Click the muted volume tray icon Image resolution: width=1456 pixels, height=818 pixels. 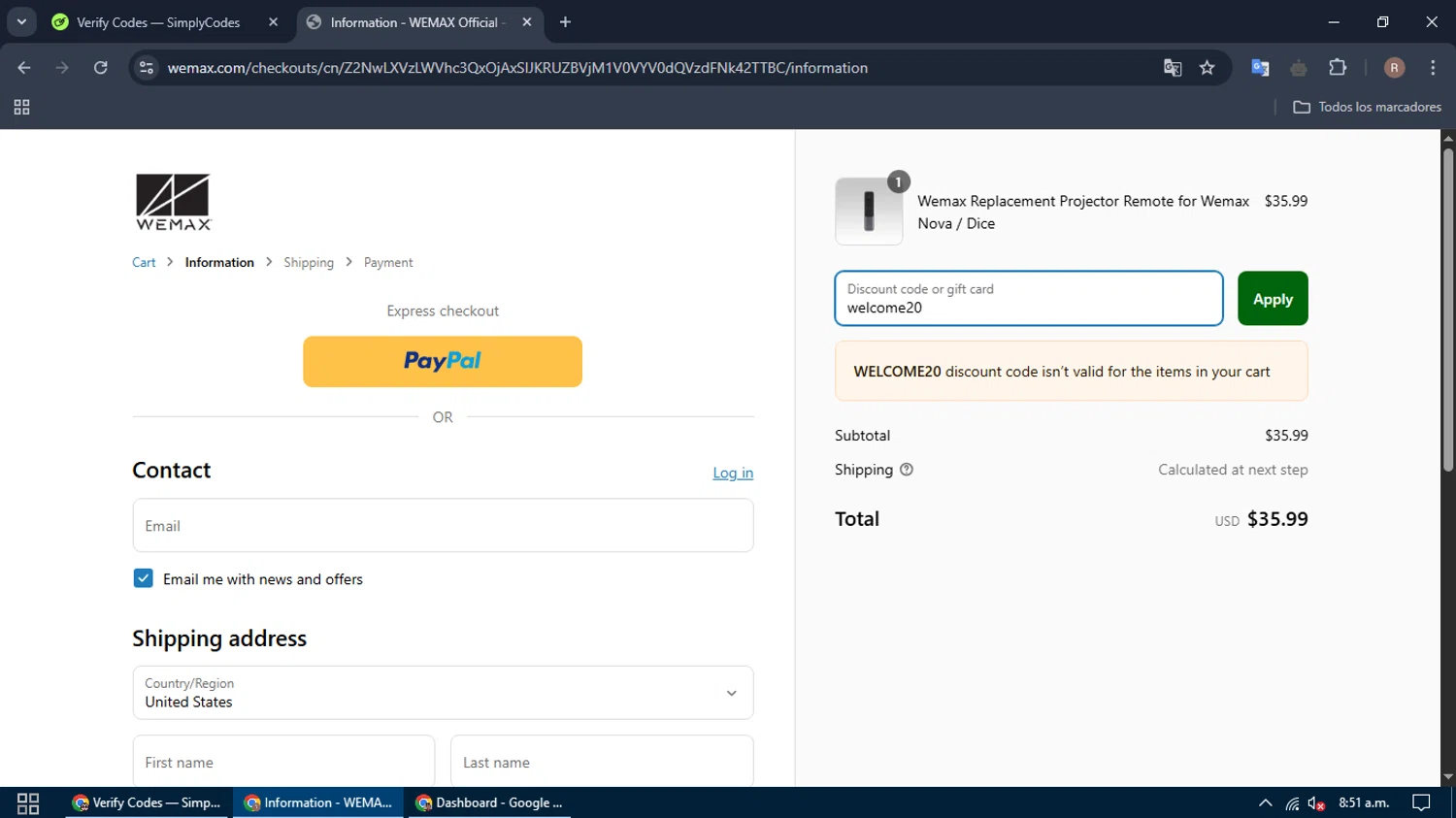1316,802
